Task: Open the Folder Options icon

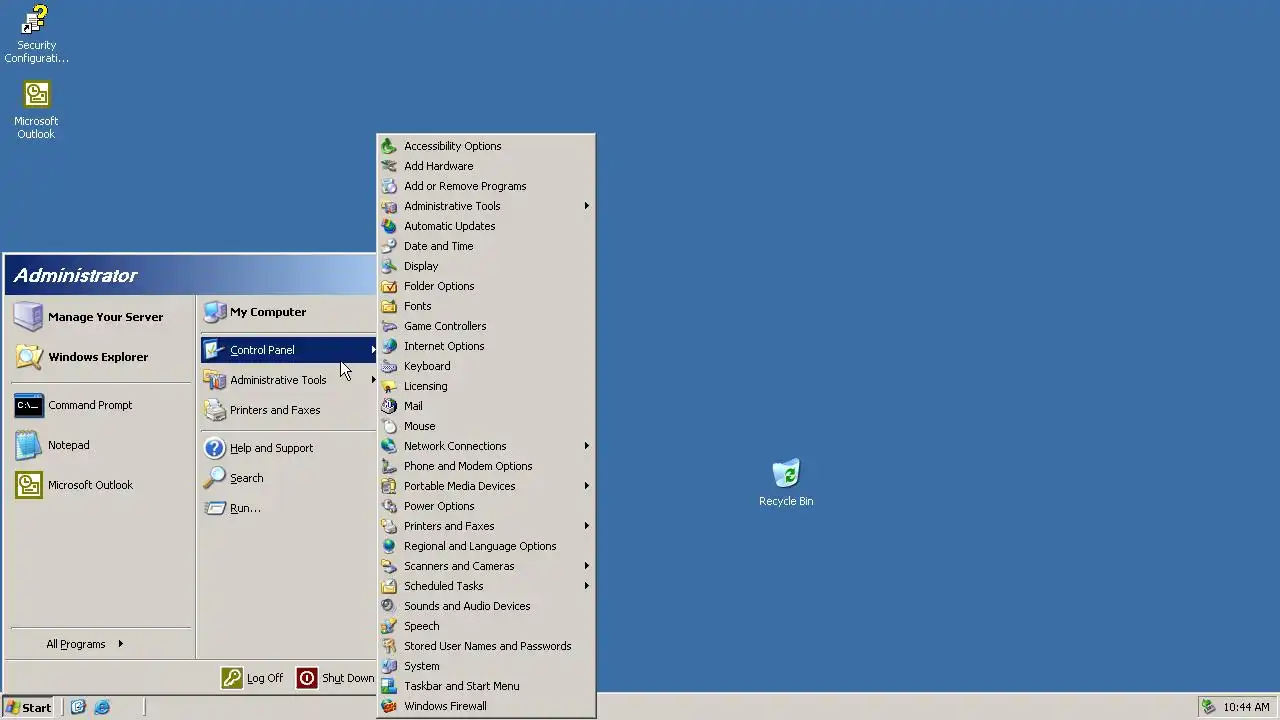Action: tap(389, 286)
